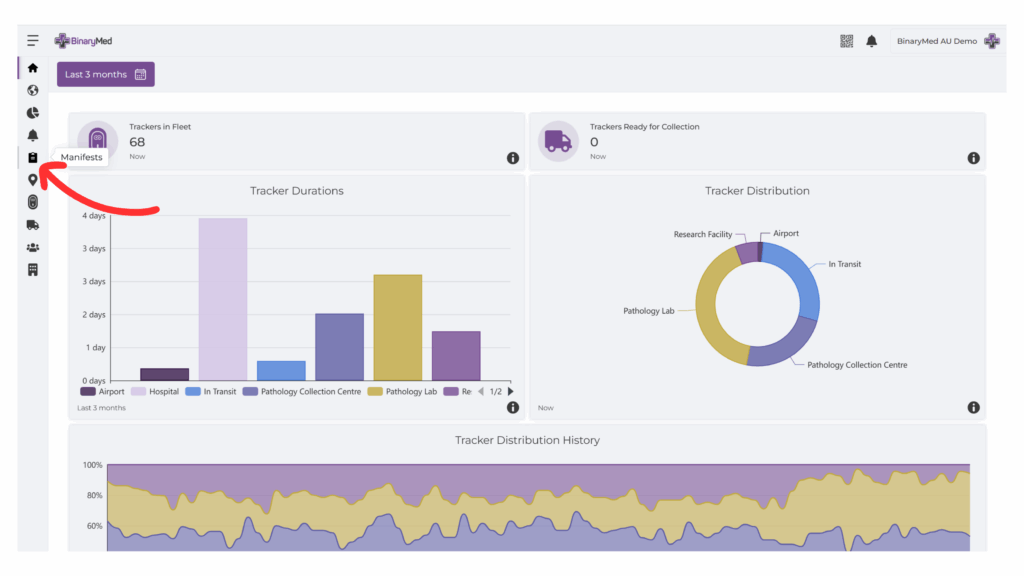The image size is (1024, 576).
Task: Open the pie chart reports icon
Action: [33, 113]
